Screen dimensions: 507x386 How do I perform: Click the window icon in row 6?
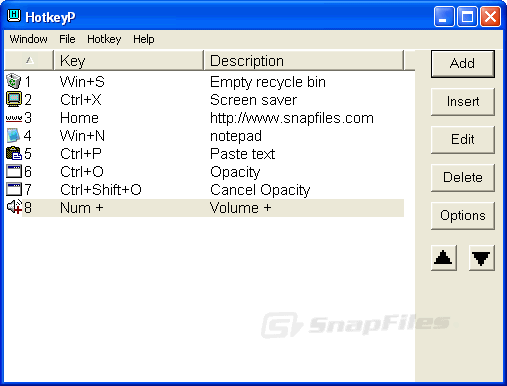pos(14,172)
